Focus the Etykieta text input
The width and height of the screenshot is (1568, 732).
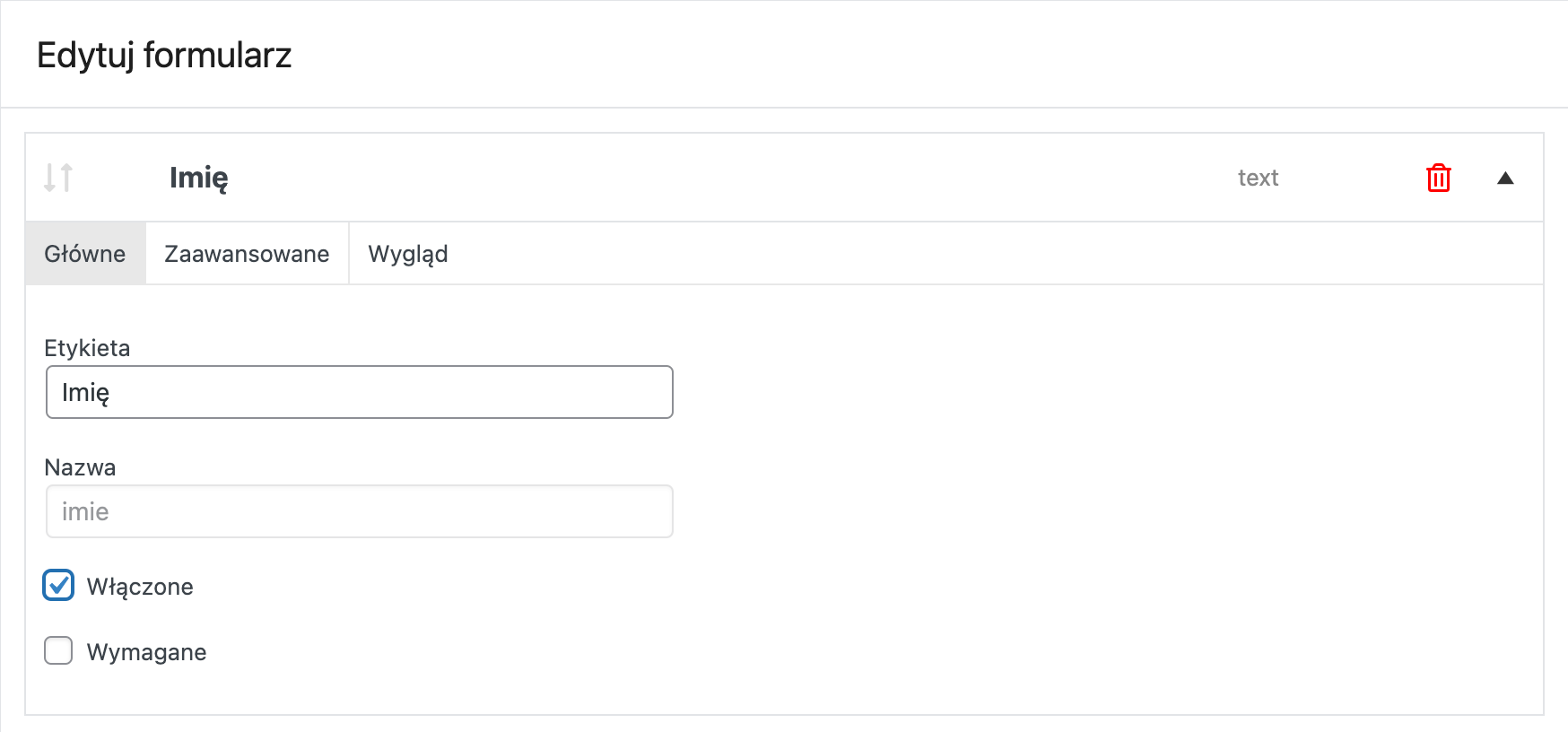[360, 392]
